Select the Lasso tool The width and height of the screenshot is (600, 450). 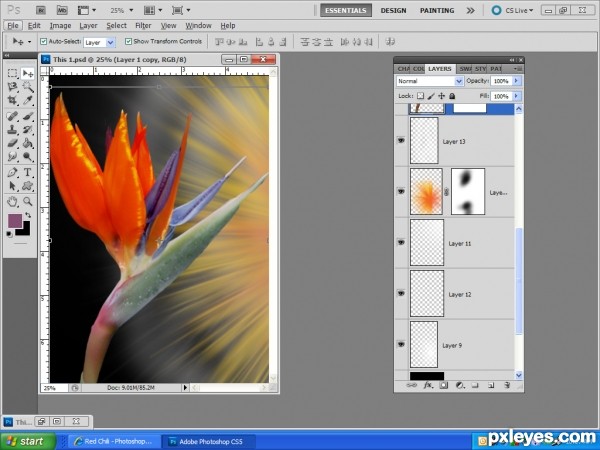[x=13, y=87]
